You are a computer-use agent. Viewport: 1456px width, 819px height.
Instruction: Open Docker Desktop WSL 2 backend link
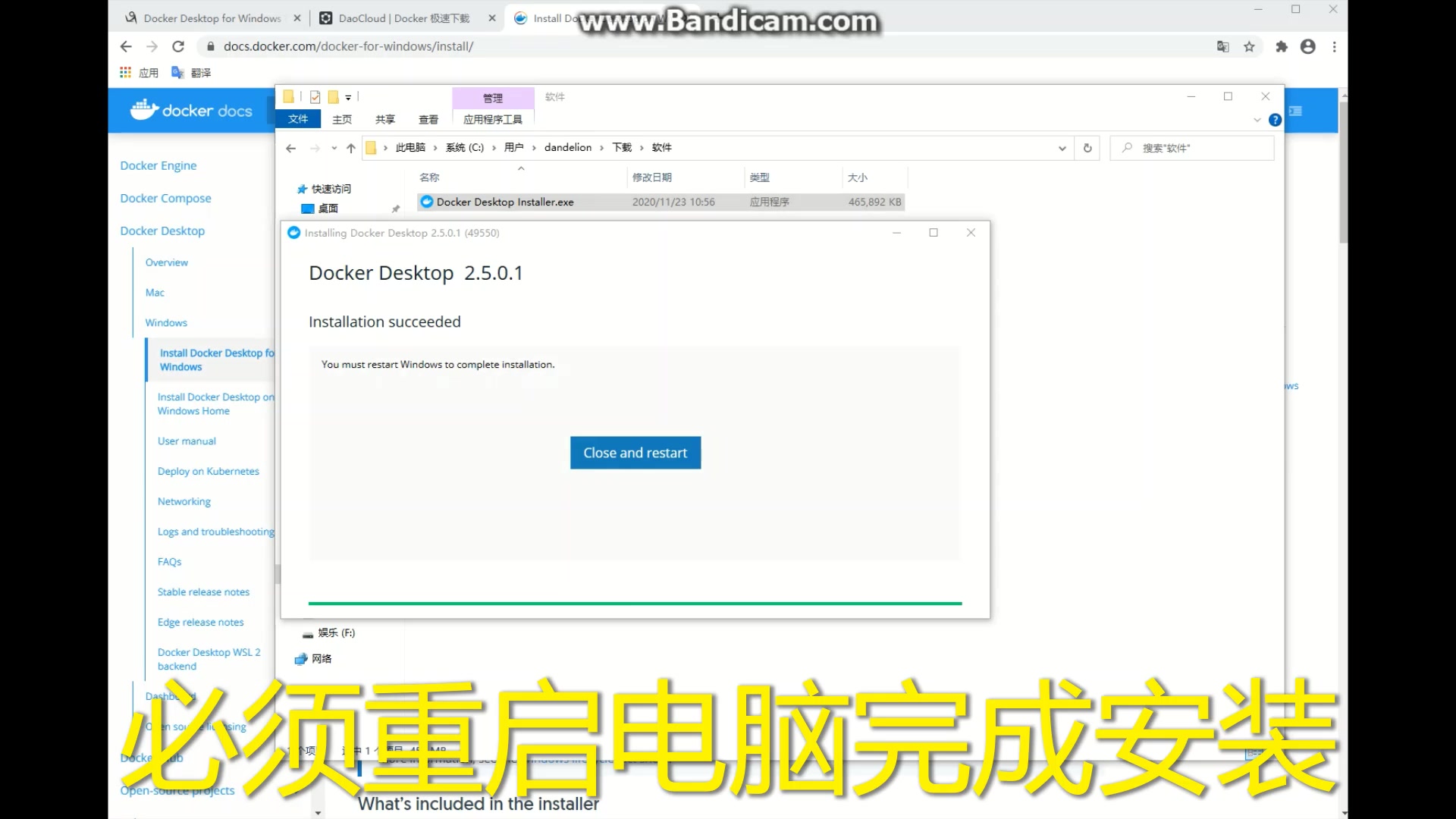(x=209, y=659)
